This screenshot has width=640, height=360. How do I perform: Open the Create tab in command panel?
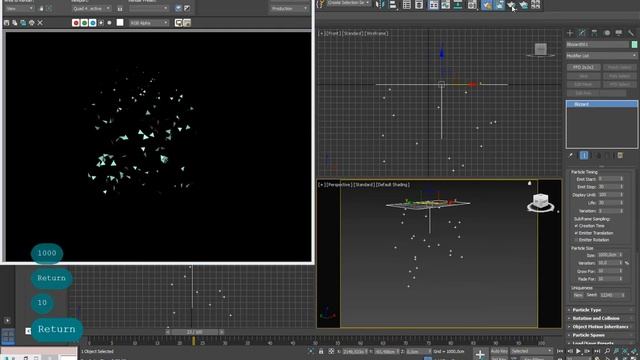click(570, 33)
